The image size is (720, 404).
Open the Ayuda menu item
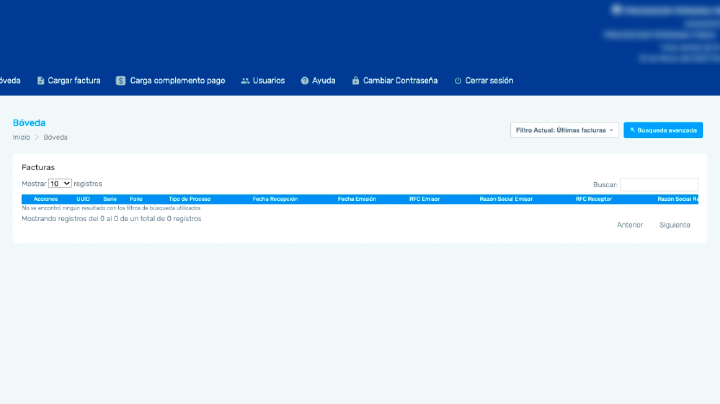(x=318, y=81)
